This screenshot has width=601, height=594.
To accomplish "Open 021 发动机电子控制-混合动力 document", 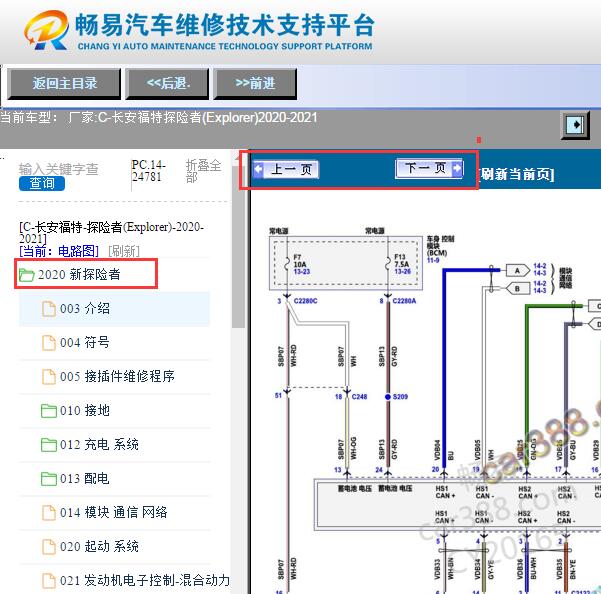I will pyautogui.click(x=125, y=580).
